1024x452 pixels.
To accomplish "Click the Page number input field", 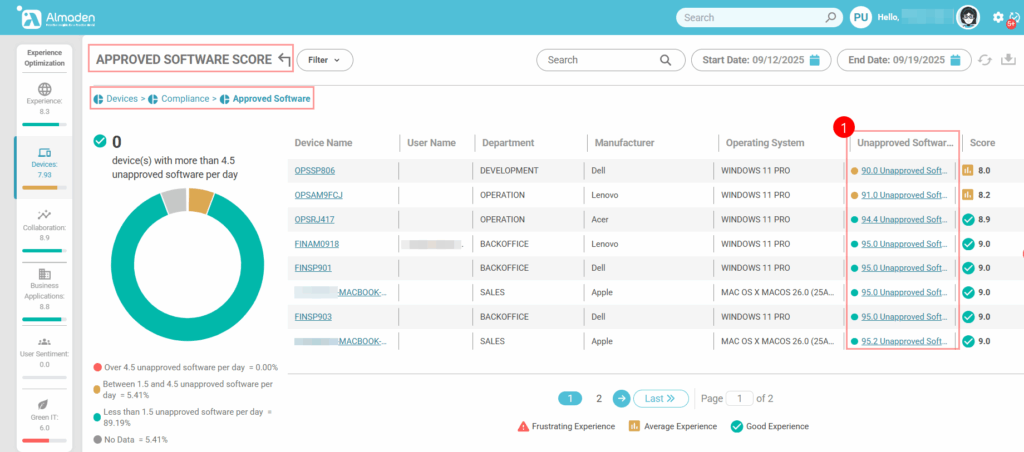I will pos(739,398).
